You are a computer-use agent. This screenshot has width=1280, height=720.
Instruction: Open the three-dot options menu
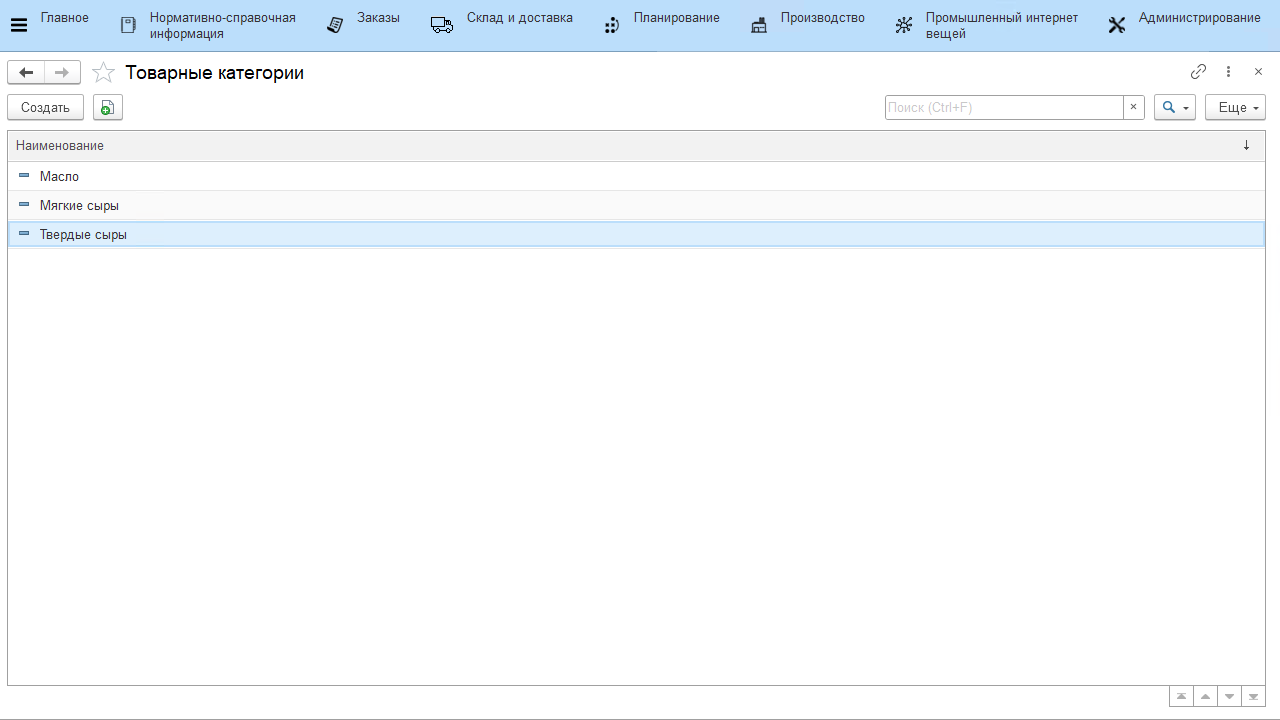[x=1229, y=72]
